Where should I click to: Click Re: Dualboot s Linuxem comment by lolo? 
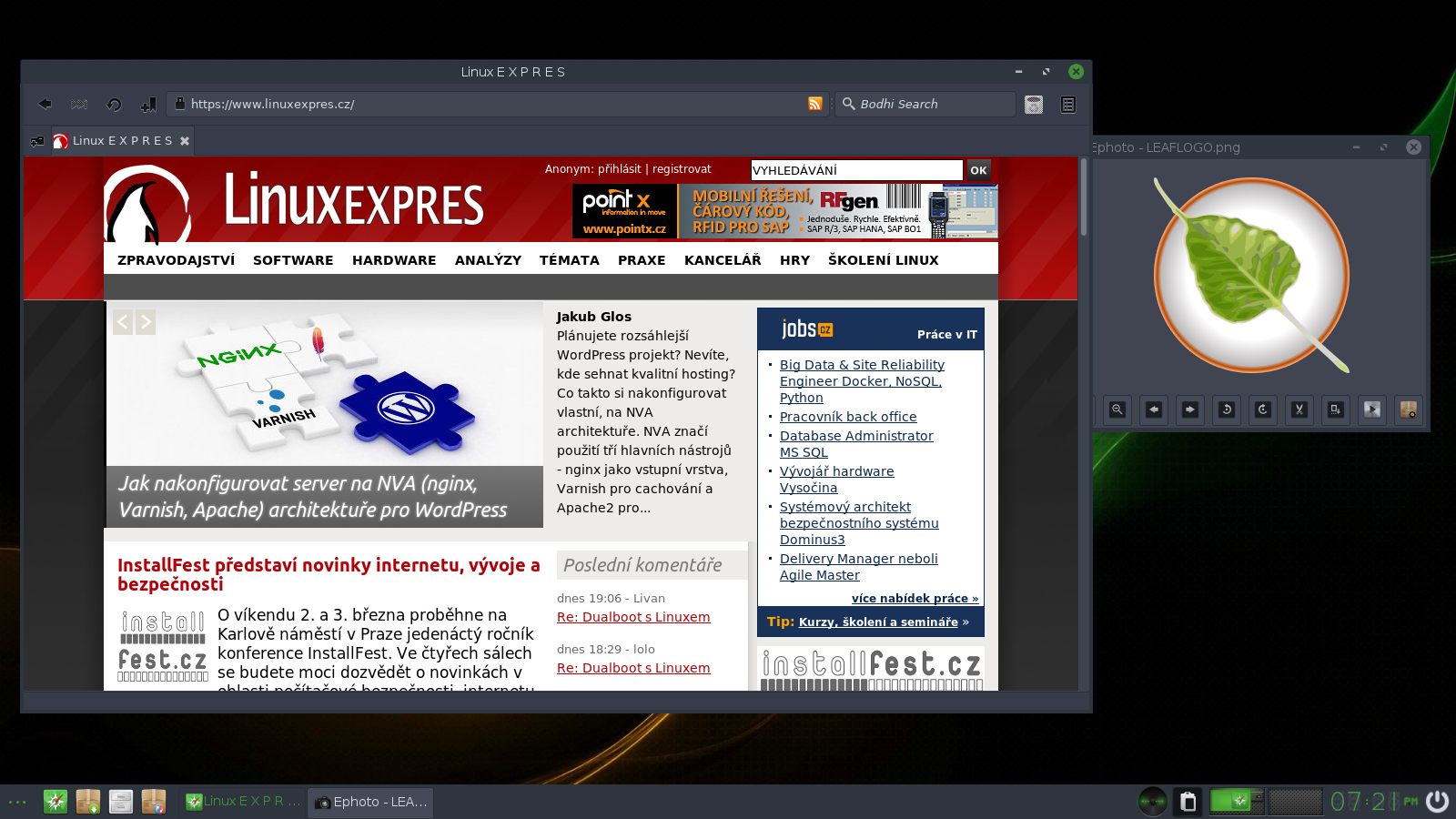(633, 668)
